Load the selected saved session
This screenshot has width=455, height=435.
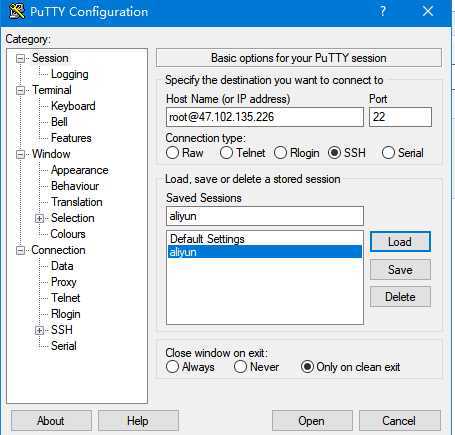click(400, 242)
